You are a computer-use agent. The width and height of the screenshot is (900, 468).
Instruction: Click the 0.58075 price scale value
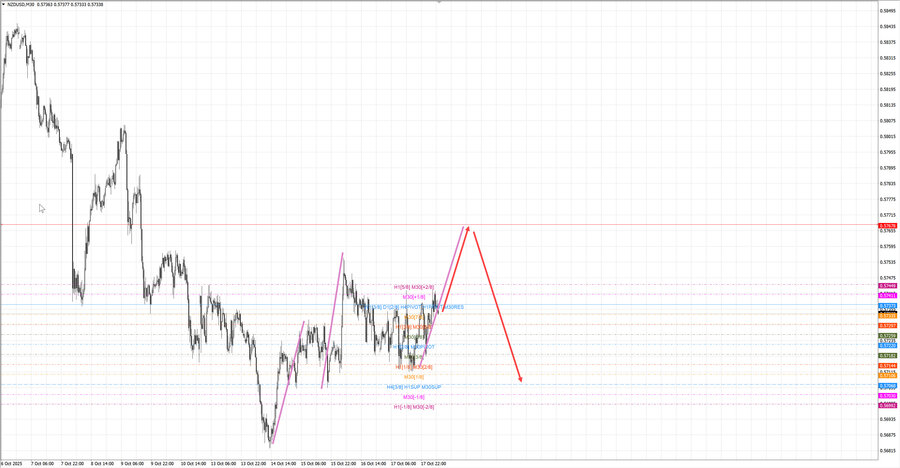click(x=888, y=121)
